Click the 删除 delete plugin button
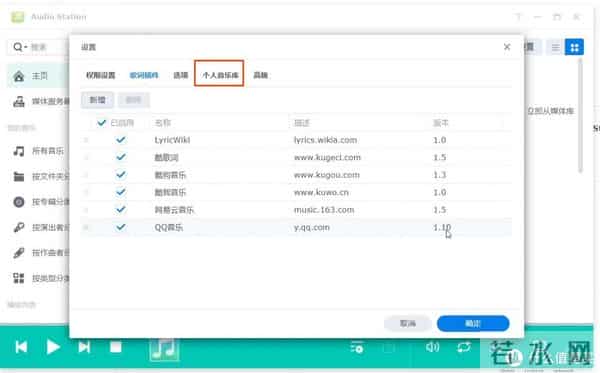The image size is (600, 373). (134, 100)
